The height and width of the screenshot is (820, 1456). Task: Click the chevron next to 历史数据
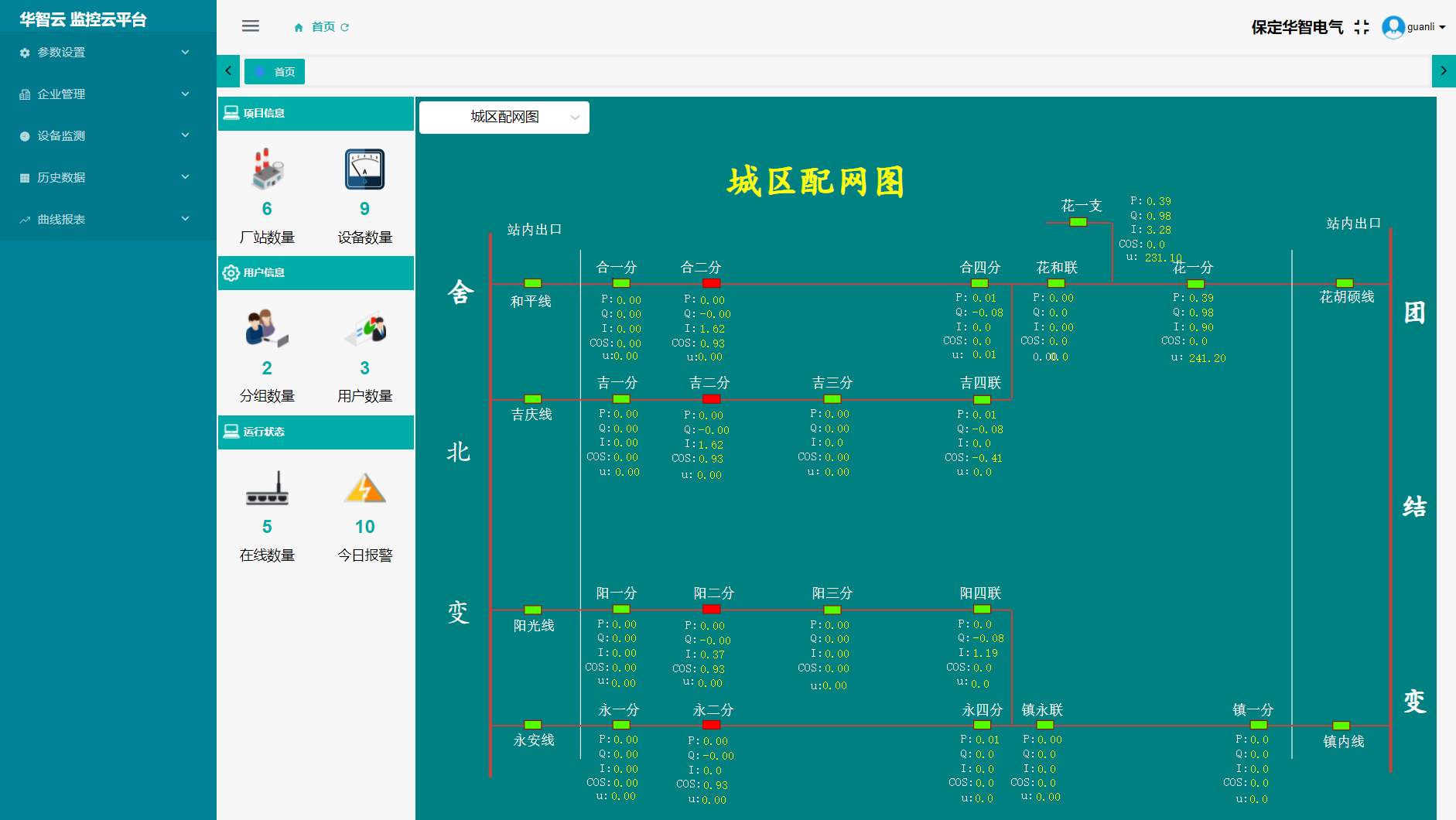185,177
